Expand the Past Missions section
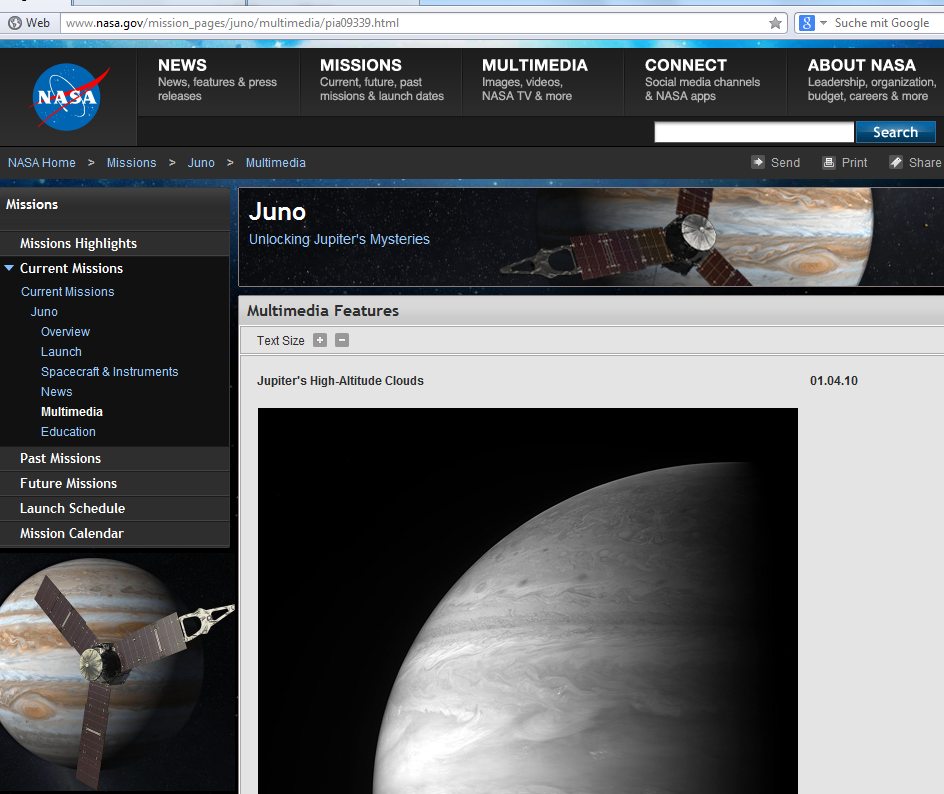Viewport: 944px width, 794px height. [x=60, y=458]
